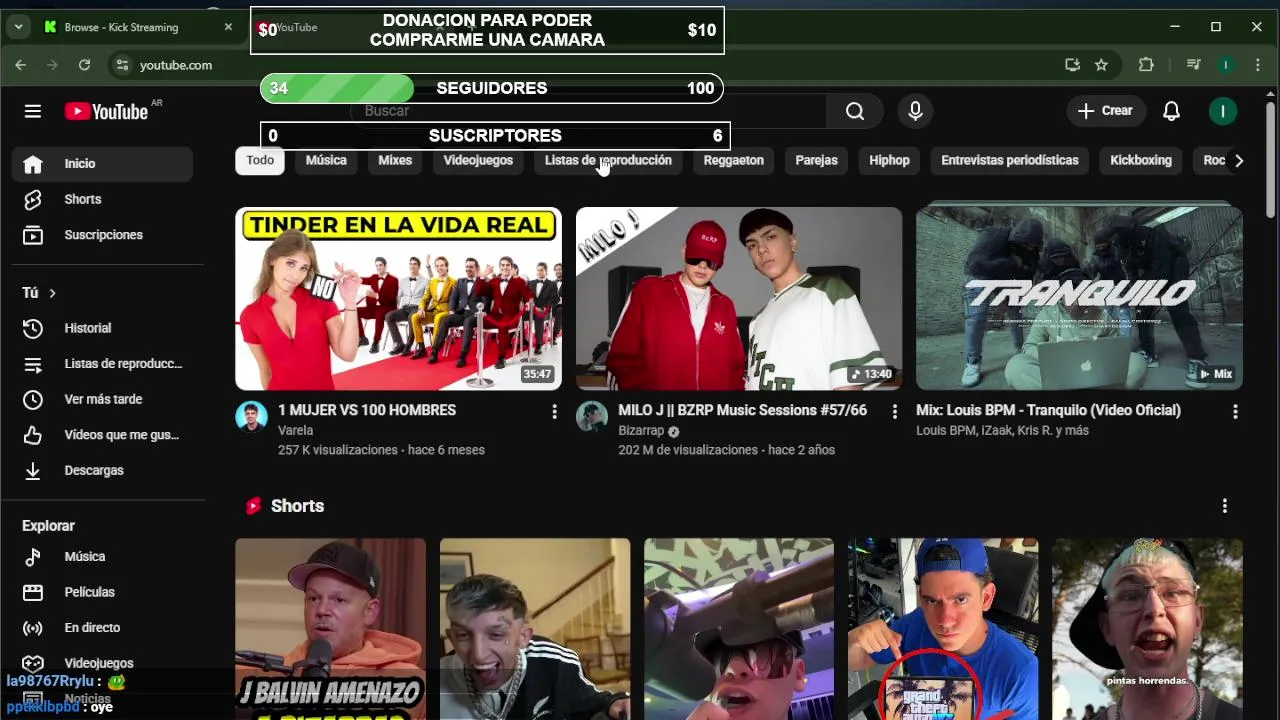Open Suscripciones in the sidebar
Viewport: 1280px width, 720px height.
102,235
